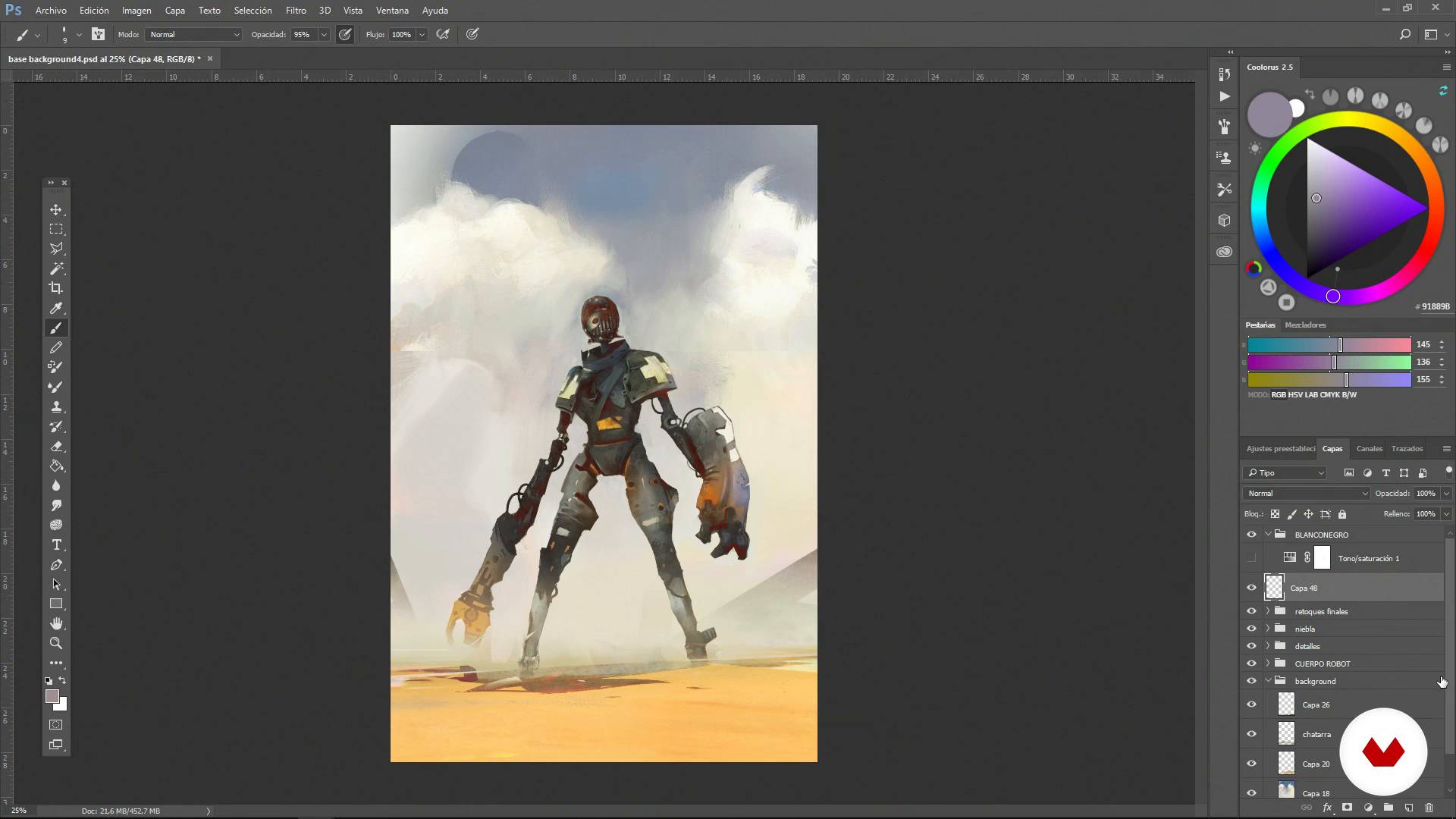Open the Flujo percentage dropdown arrow
Image resolution: width=1456 pixels, height=819 pixels.
pos(422,34)
